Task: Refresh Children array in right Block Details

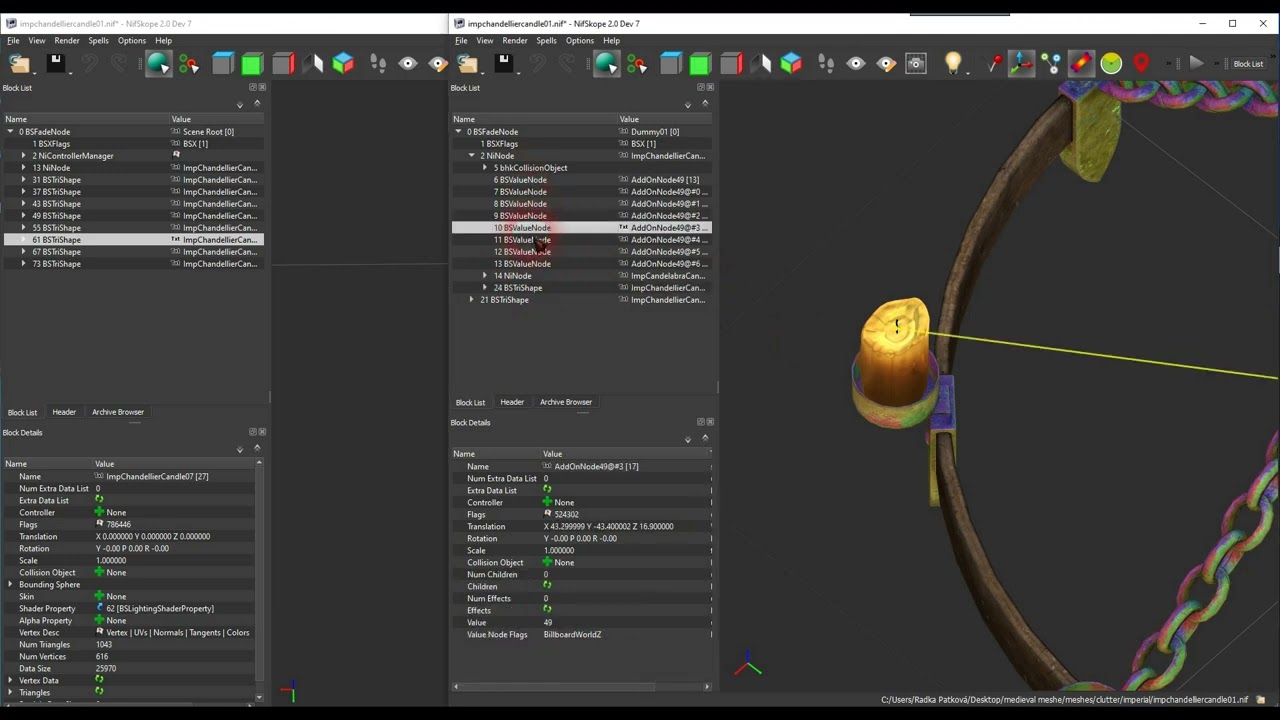Action: pyautogui.click(x=547, y=586)
